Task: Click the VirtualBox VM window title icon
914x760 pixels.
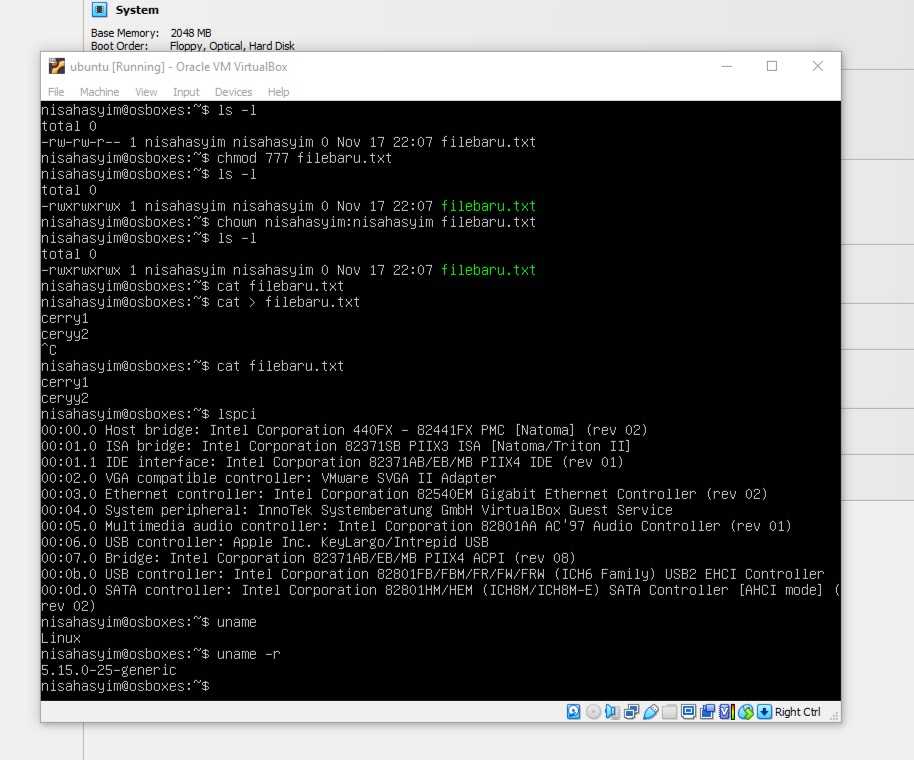Action: [57, 66]
